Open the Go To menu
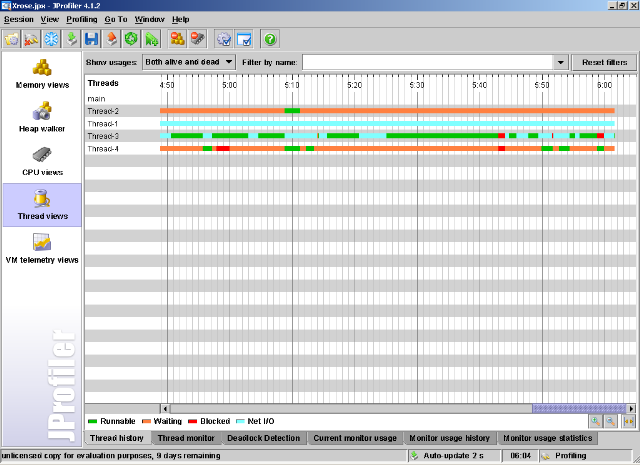Image resolution: width=640 pixels, height=465 pixels. [116, 19]
